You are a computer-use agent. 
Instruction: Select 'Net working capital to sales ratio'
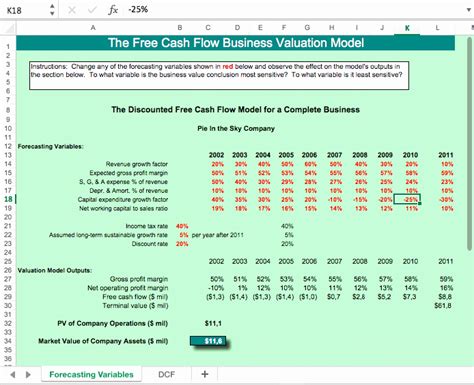(x=123, y=208)
